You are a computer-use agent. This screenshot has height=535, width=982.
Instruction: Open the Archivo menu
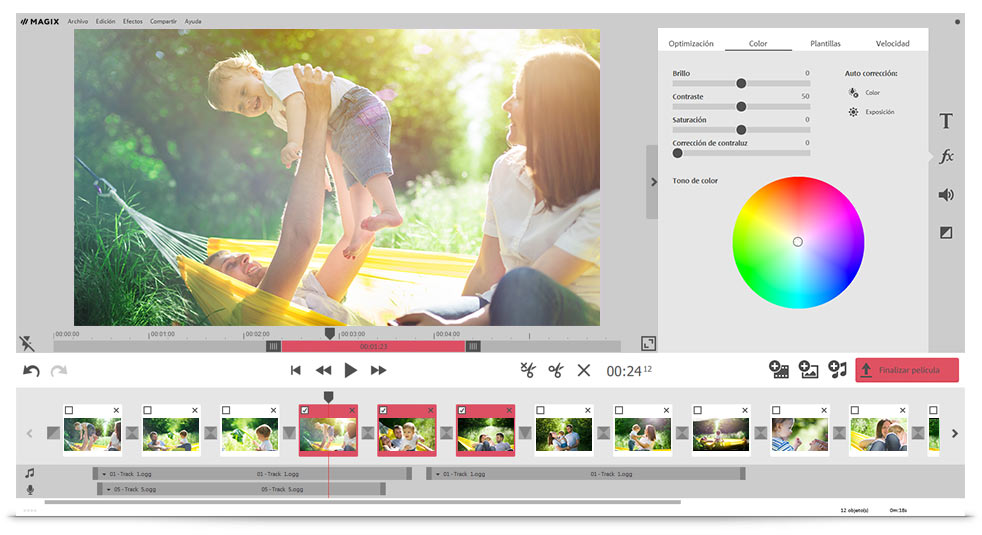(78, 21)
